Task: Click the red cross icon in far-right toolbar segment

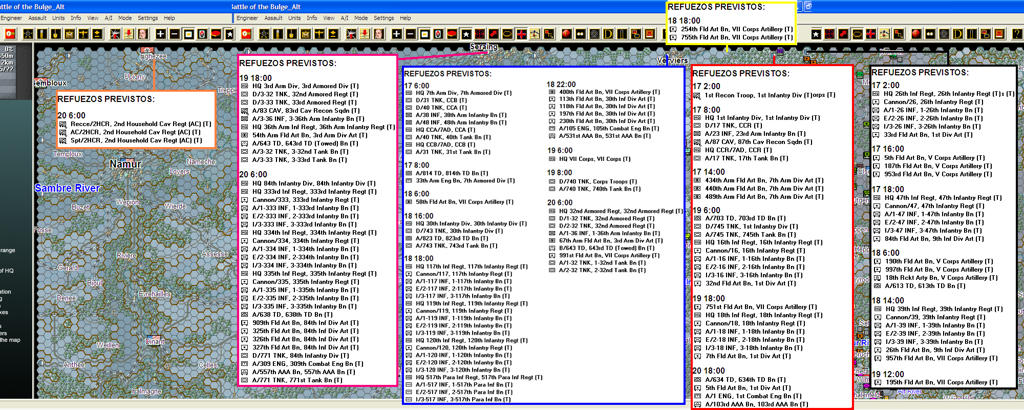Action: coord(871,33)
